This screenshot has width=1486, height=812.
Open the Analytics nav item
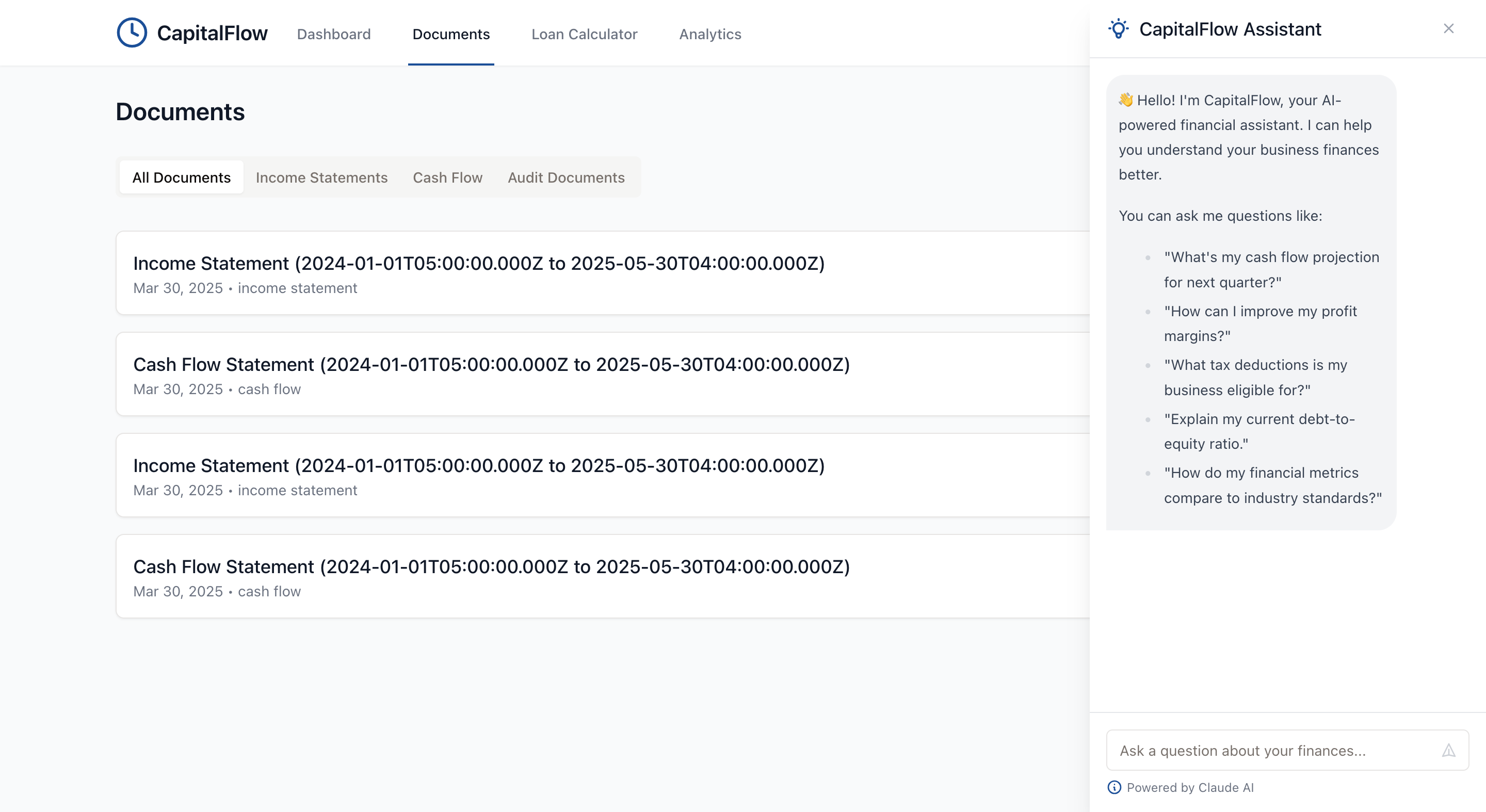pos(709,34)
